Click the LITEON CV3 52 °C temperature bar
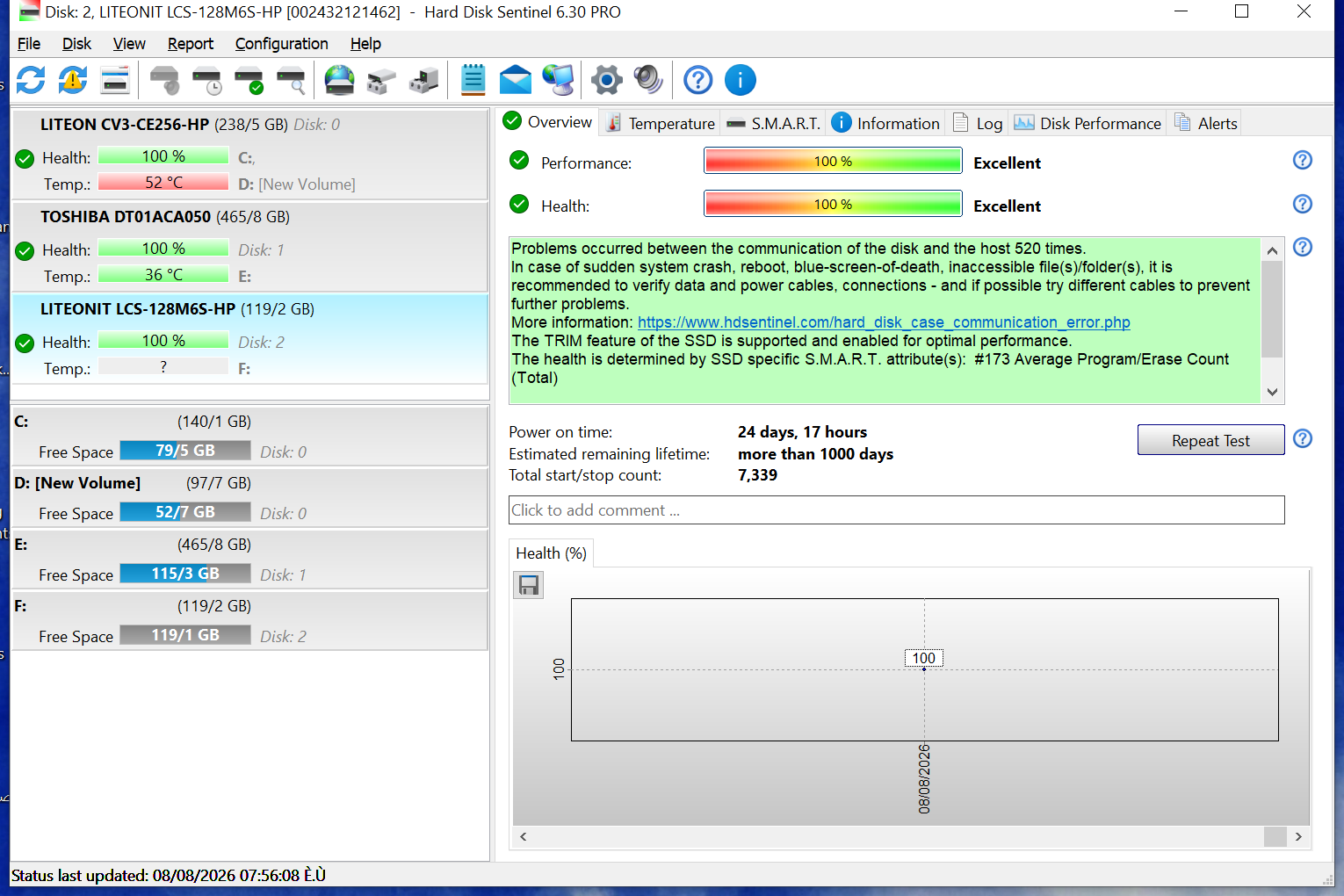 coord(163,183)
